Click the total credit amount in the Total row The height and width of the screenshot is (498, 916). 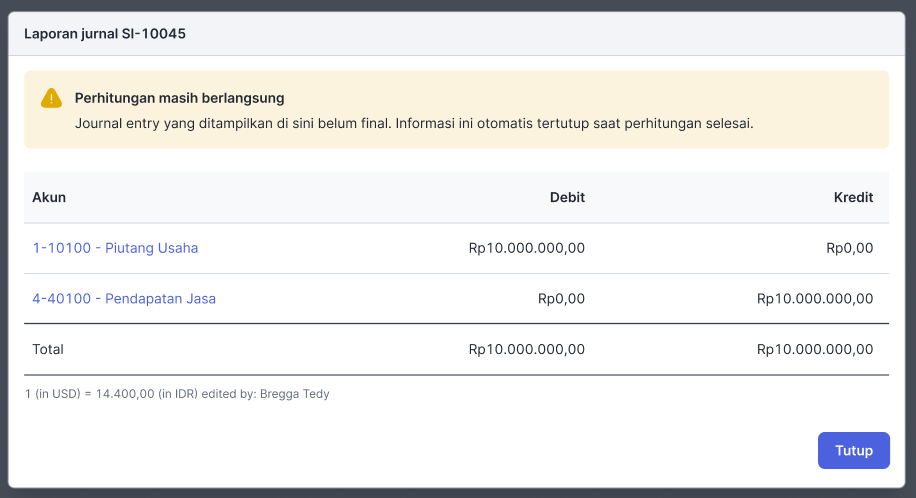pos(814,349)
